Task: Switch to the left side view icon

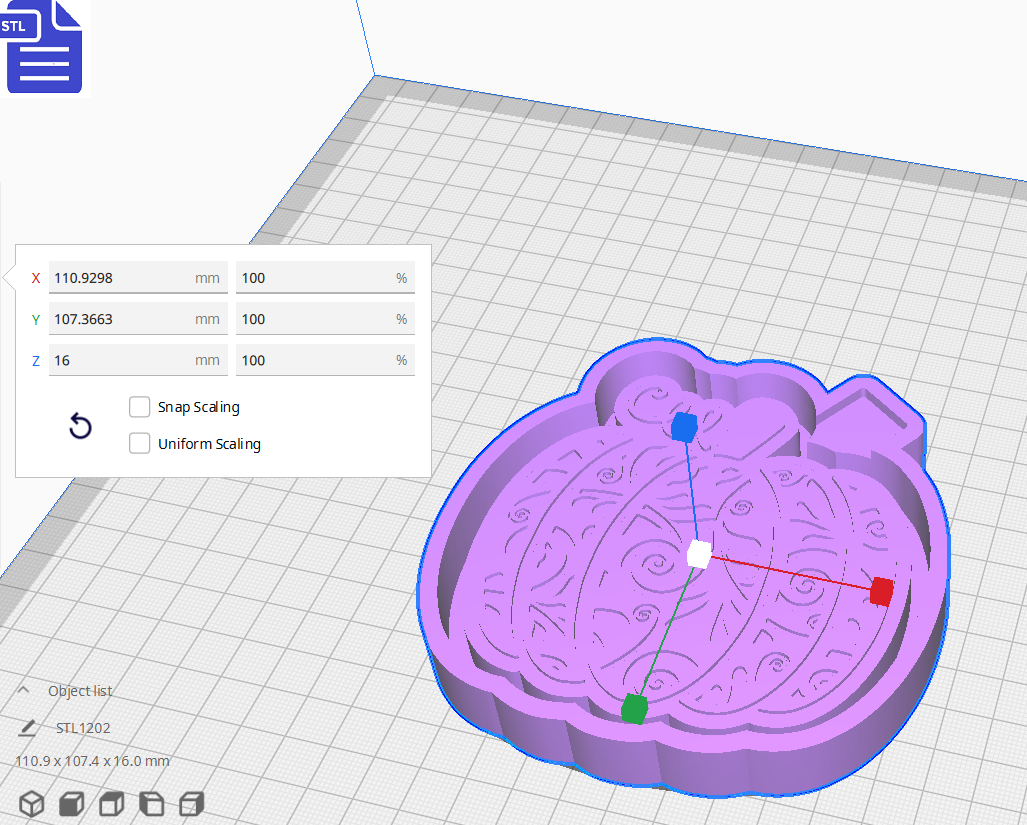Action: 151,803
